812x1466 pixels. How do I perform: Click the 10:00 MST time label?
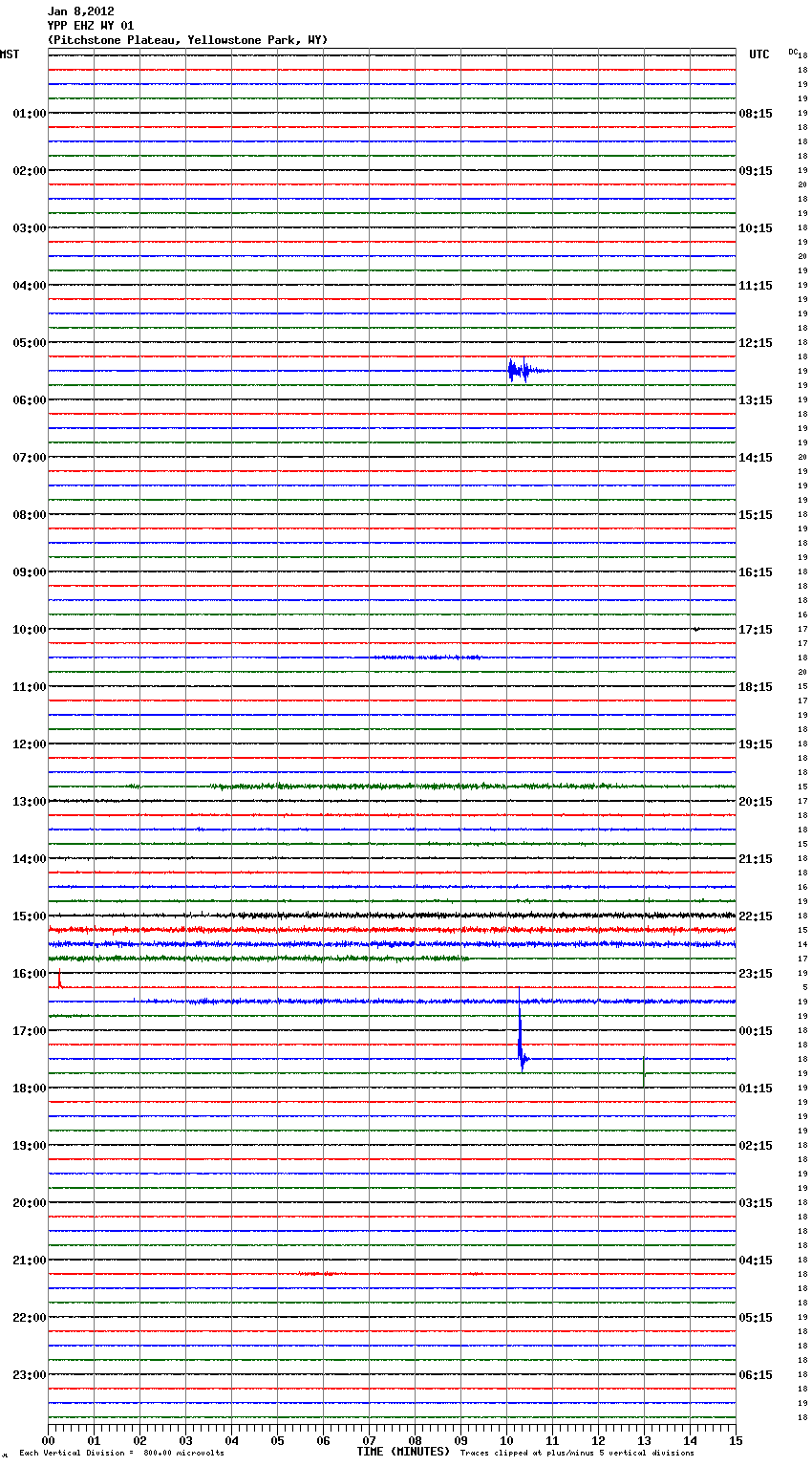pyautogui.click(x=29, y=630)
